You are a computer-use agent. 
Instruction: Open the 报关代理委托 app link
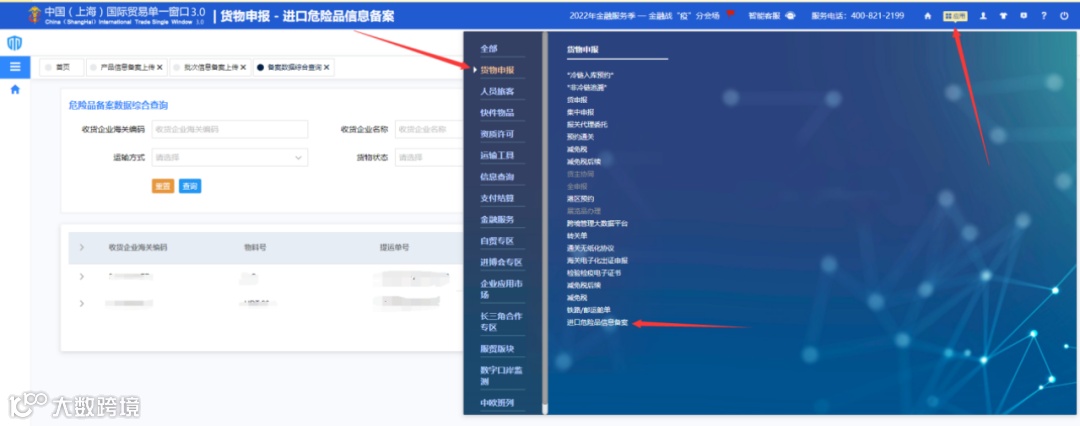tap(587, 124)
